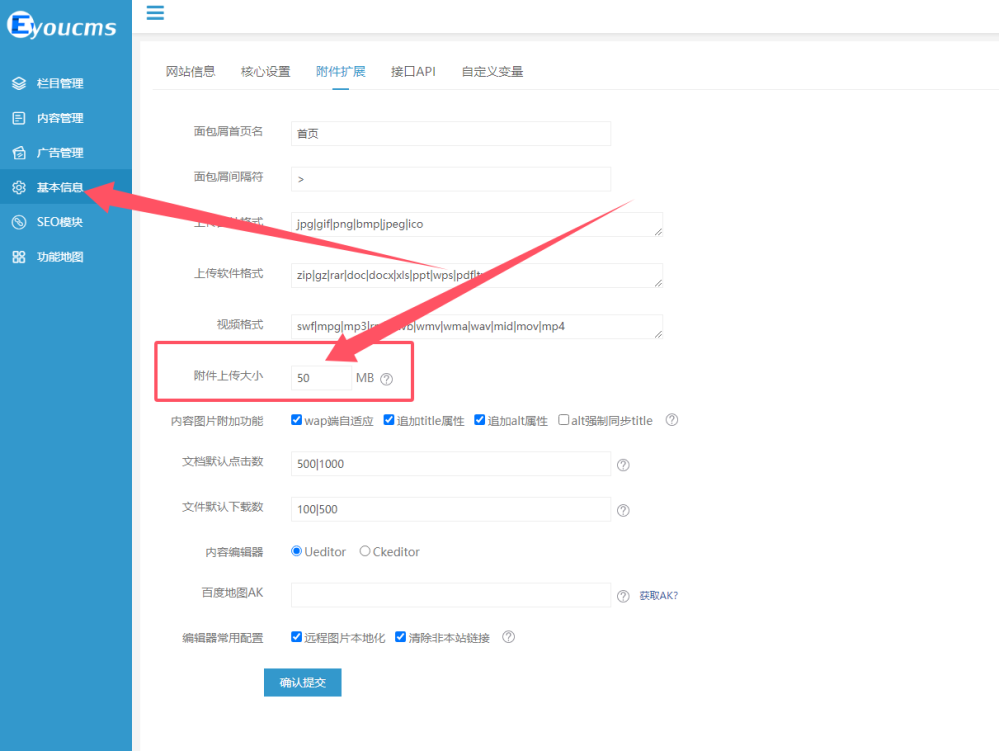999x751 pixels.
Task: Enable the alt强制同步title checkbox
Action: pyautogui.click(x=563, y=420)
